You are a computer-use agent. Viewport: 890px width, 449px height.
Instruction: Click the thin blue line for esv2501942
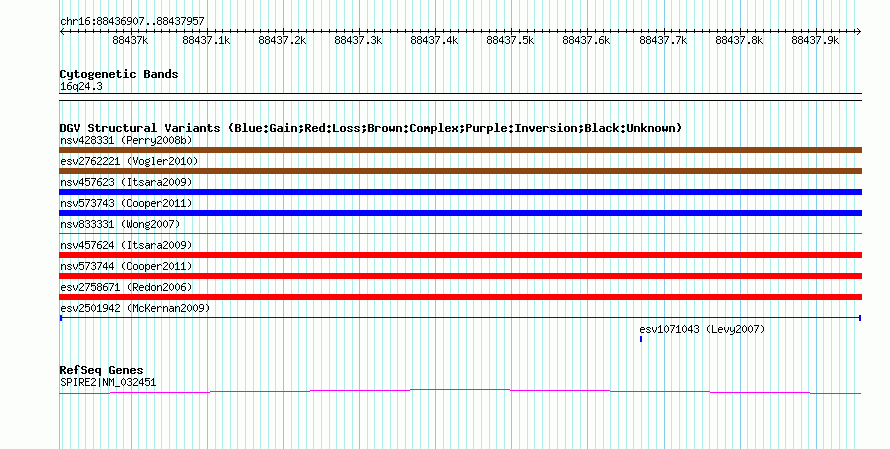tap(460, 318)
